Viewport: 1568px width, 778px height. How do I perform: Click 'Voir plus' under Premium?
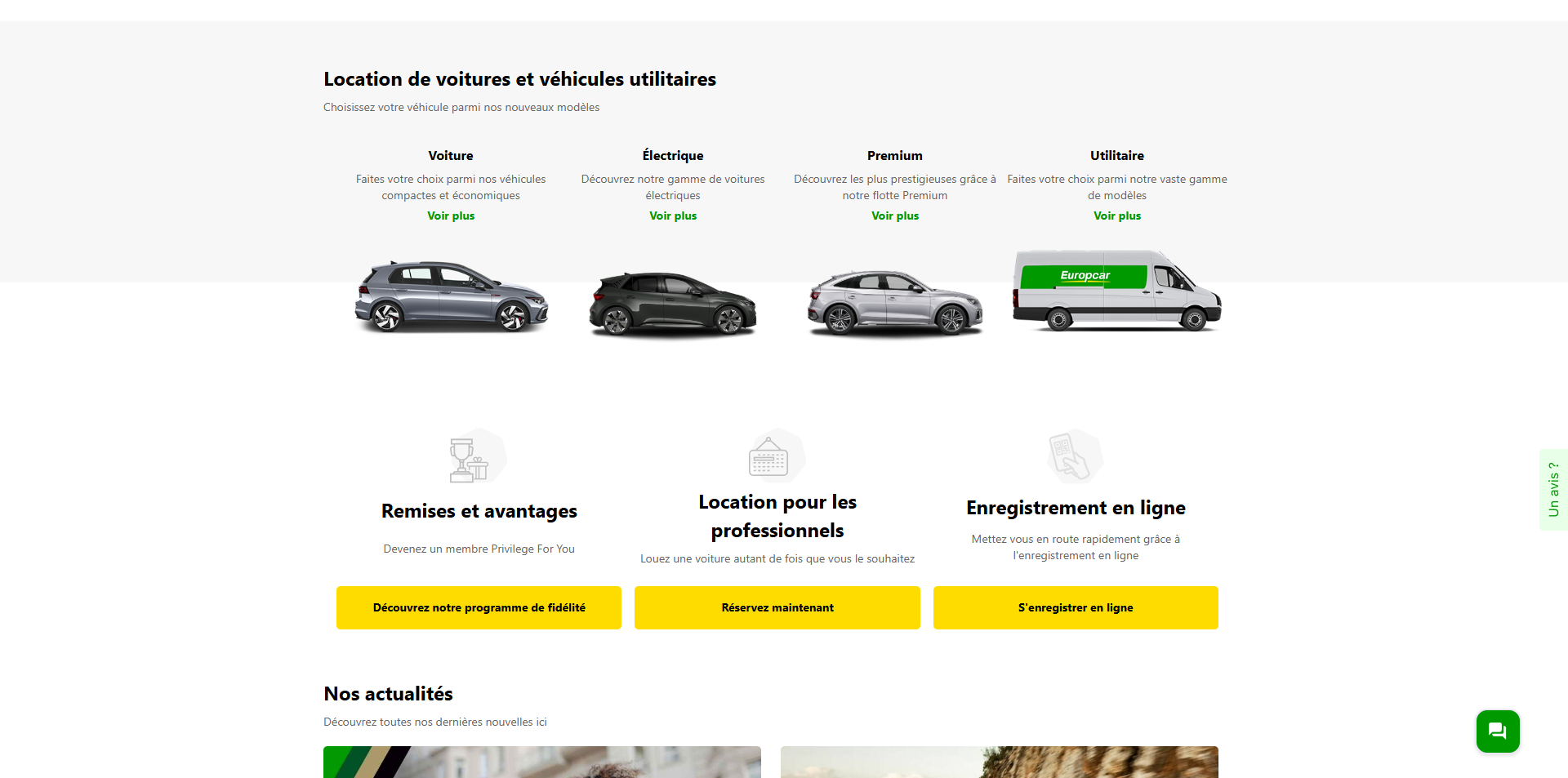(895, 216)
